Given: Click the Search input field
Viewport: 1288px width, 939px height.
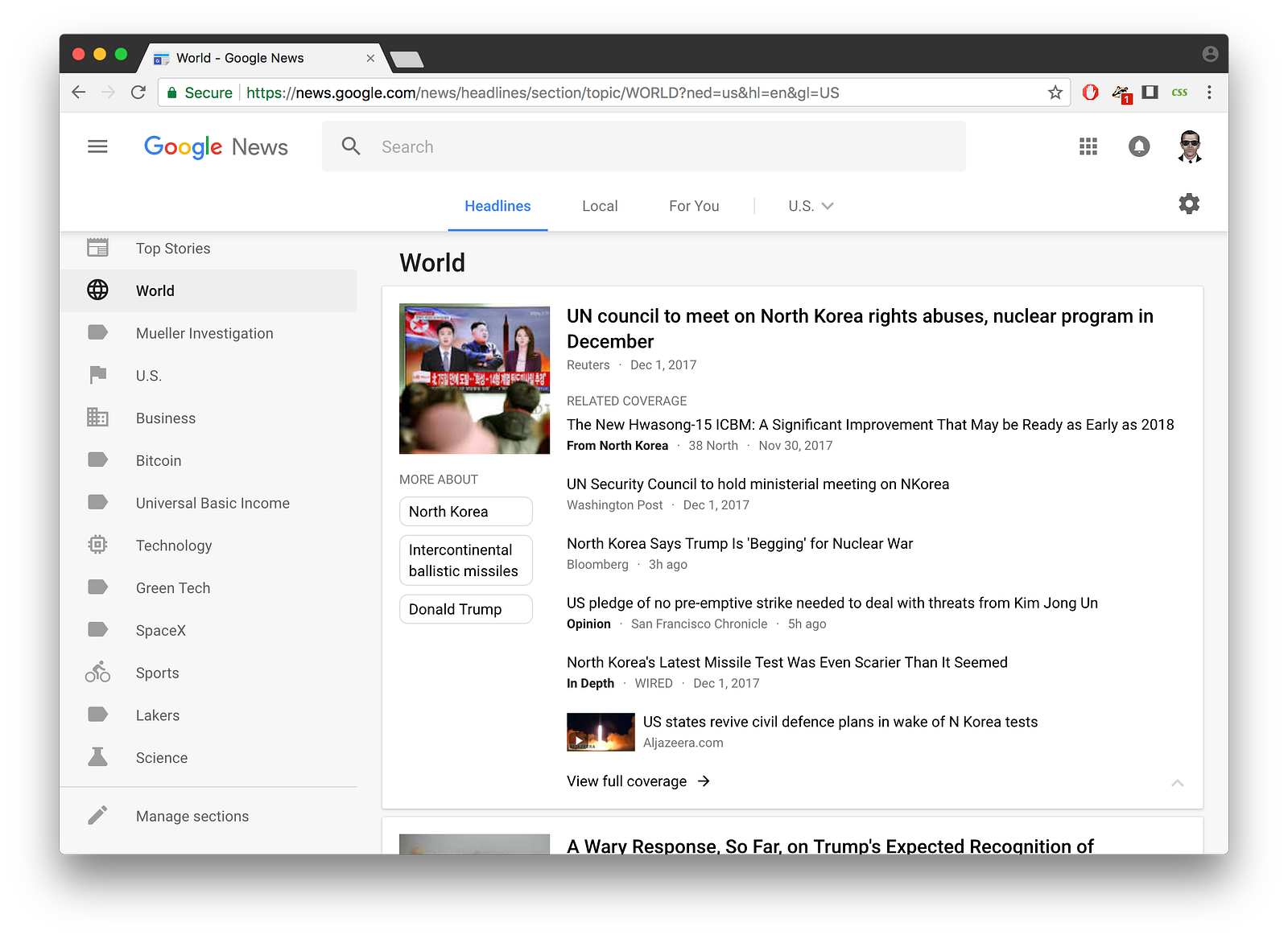Looking at the screenshot, I should pyautogui.click(x=644, y=146).
